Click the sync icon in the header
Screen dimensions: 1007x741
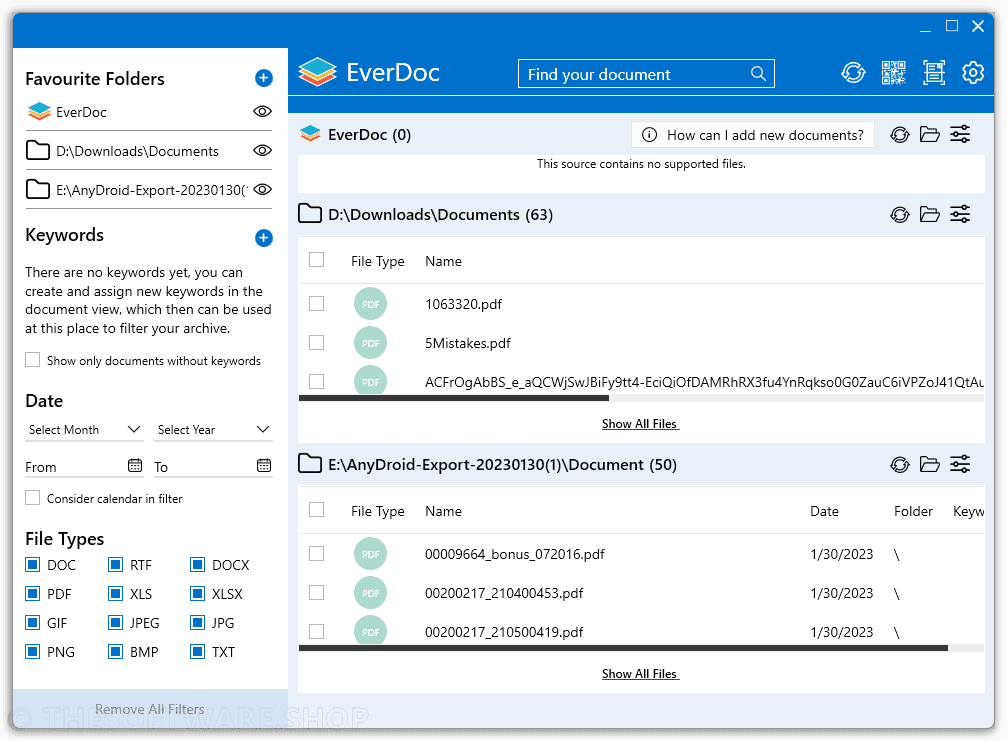point(853,73)
